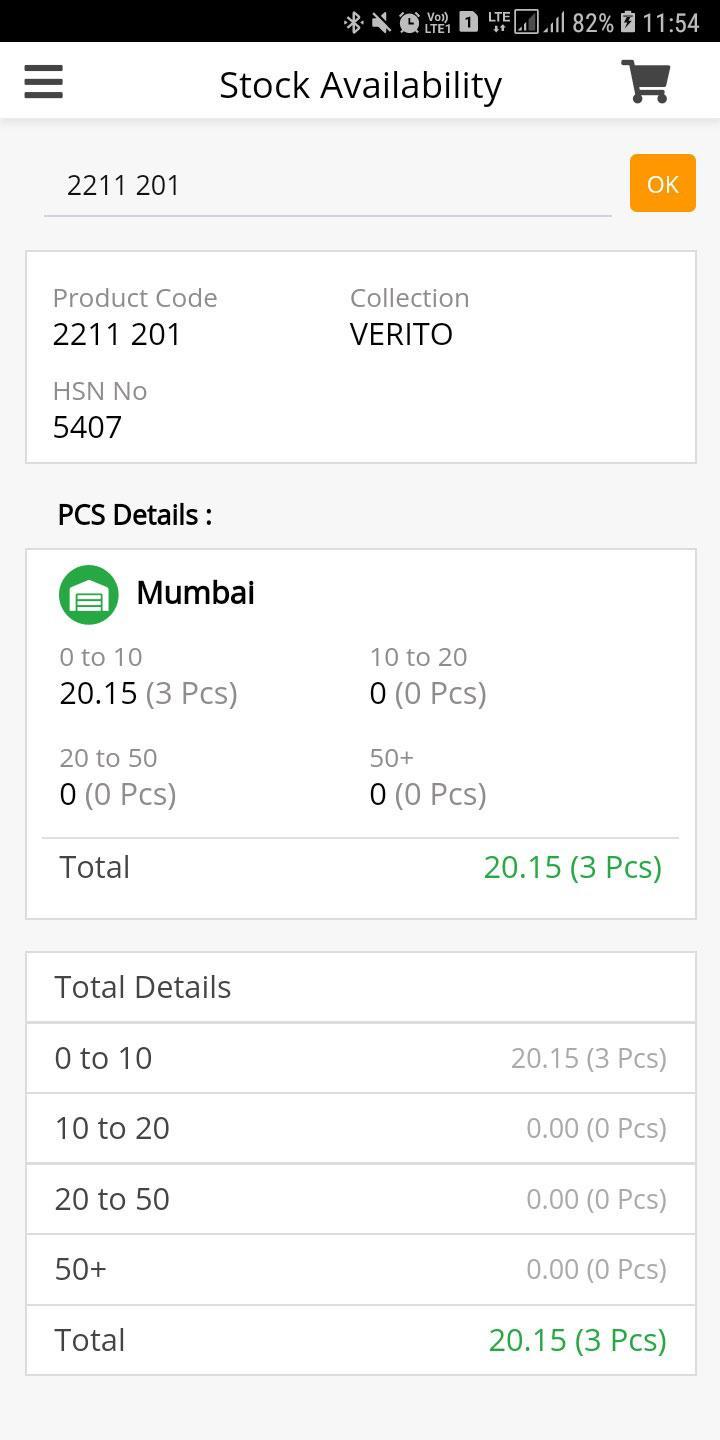Open the shopping cart
This screenshot has width=720, height=1440.
(646, 82)
